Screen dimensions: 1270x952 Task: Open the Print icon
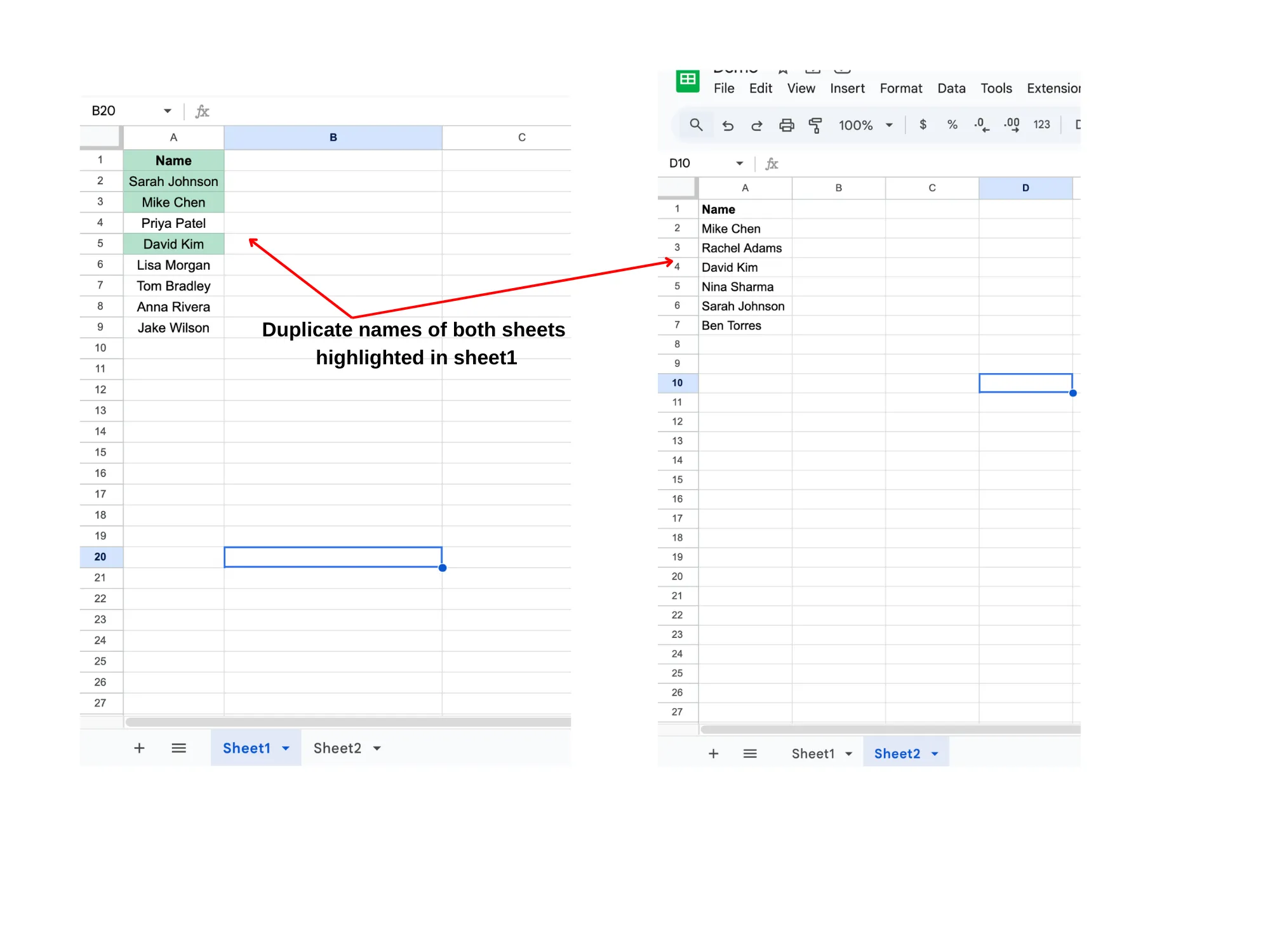[x=787, y=125]
